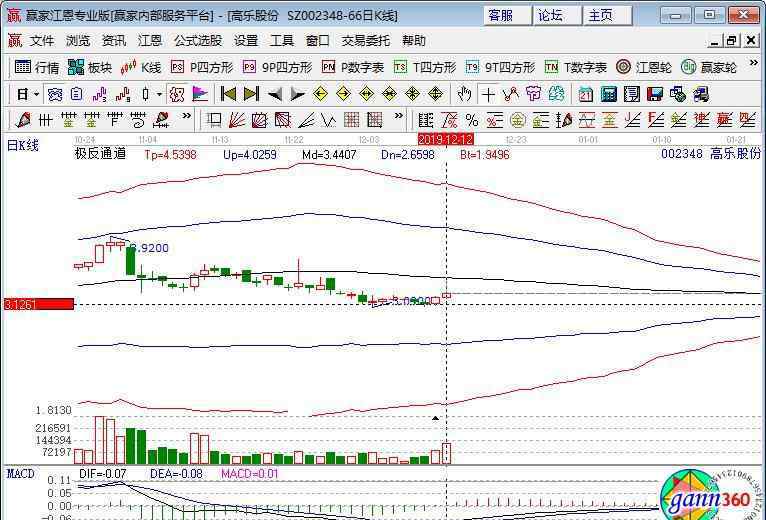This screenshot has width=766, height=520.
Task: Click the Dn=2.6598 value
Action: coord(407,155)
